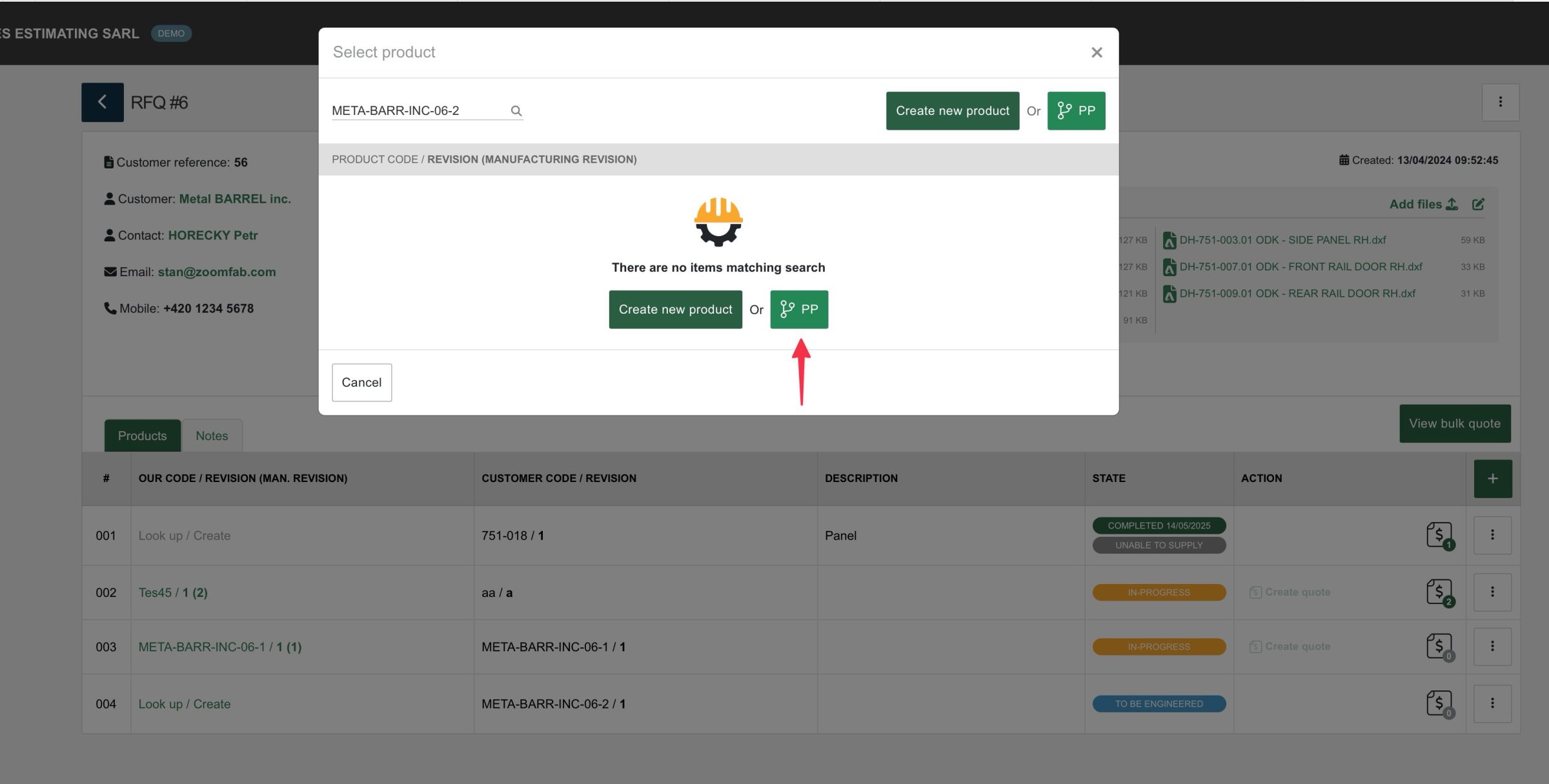Click PP button below no-items message
Screen dimensions: 1549x784
point(798,310)
